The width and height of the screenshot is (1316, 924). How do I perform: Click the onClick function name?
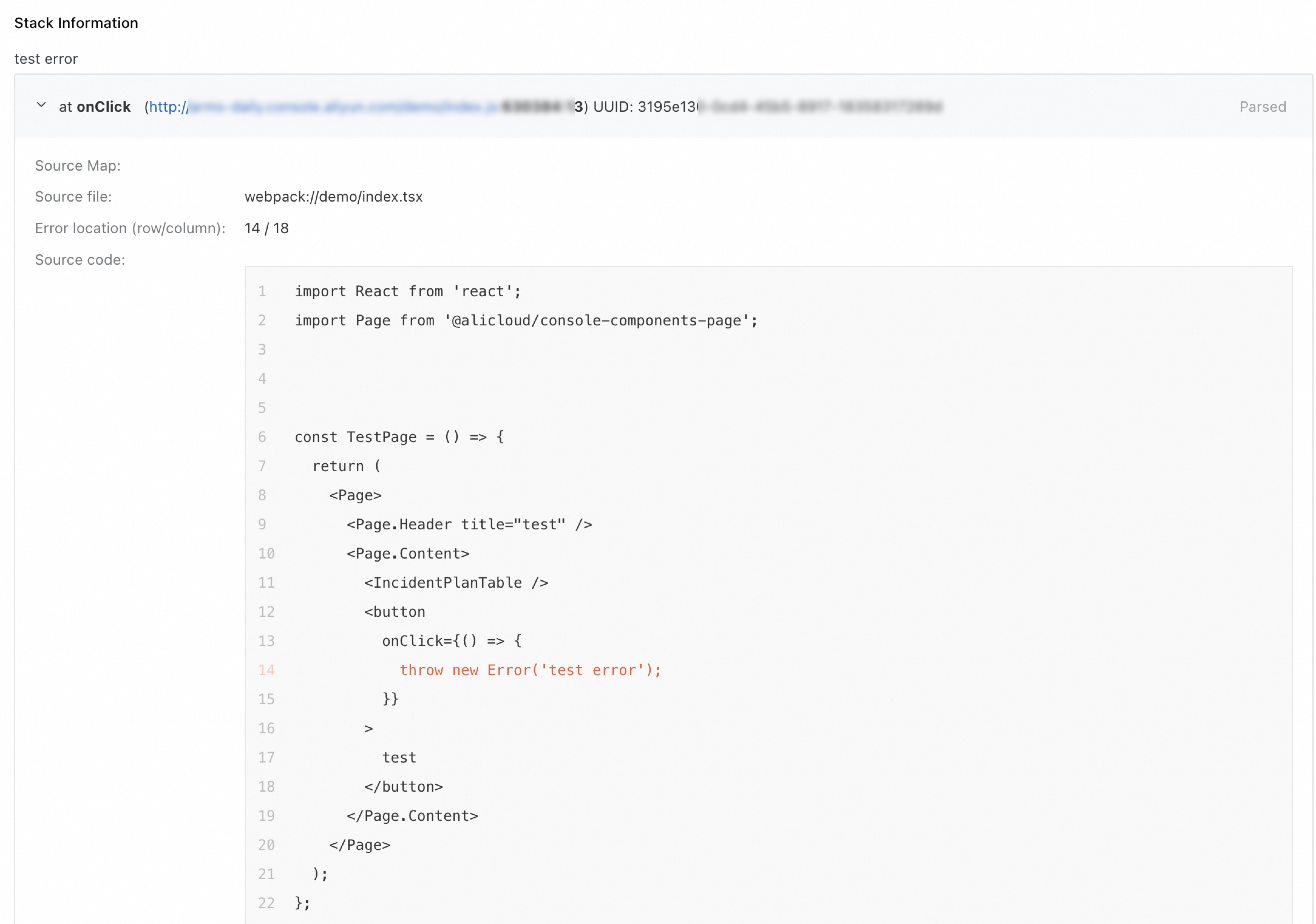[x=103, y=107]
